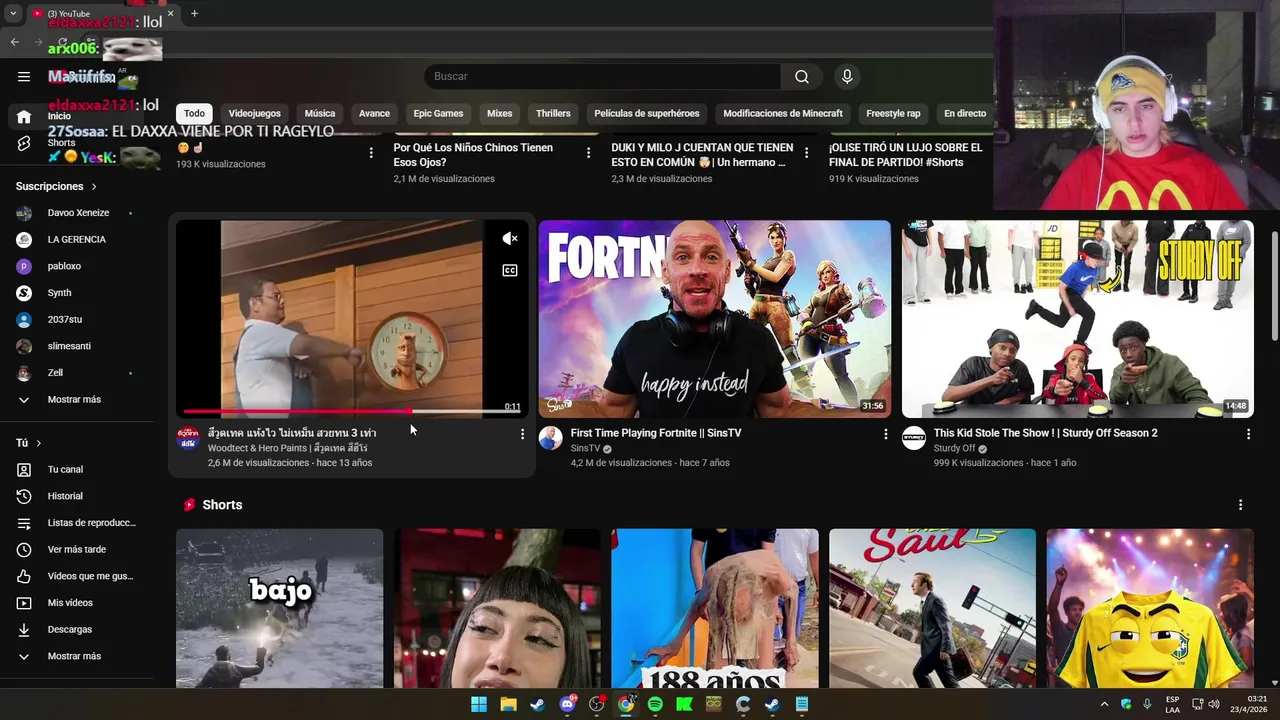The image size is (1280, 720).
Task: Select the Música filter chip
Action: 319,113
